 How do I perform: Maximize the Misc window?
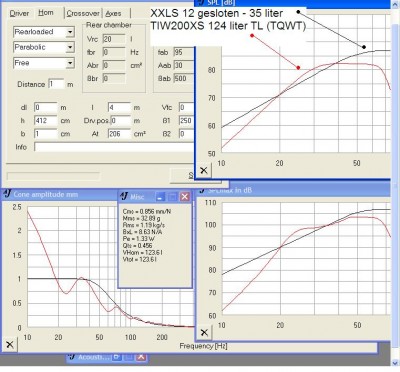pos(172,197)
